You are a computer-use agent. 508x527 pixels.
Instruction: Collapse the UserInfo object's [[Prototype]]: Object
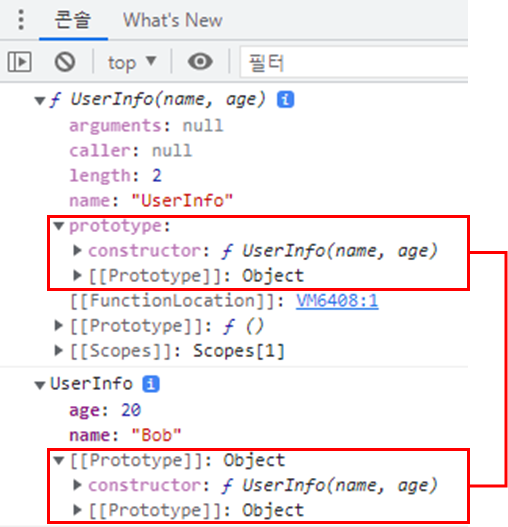point(59,461)
